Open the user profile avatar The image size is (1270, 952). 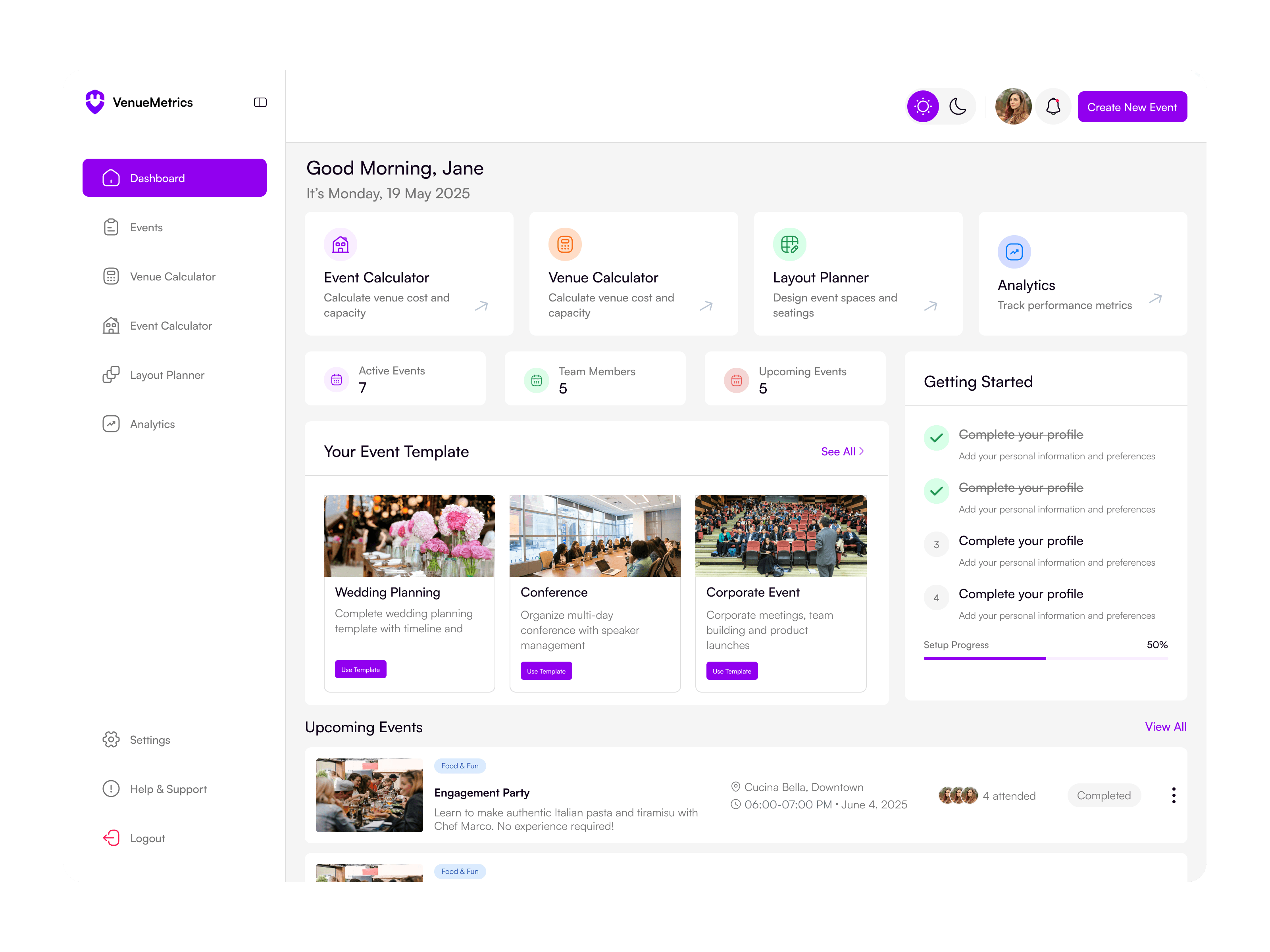tap(1013, 107)
